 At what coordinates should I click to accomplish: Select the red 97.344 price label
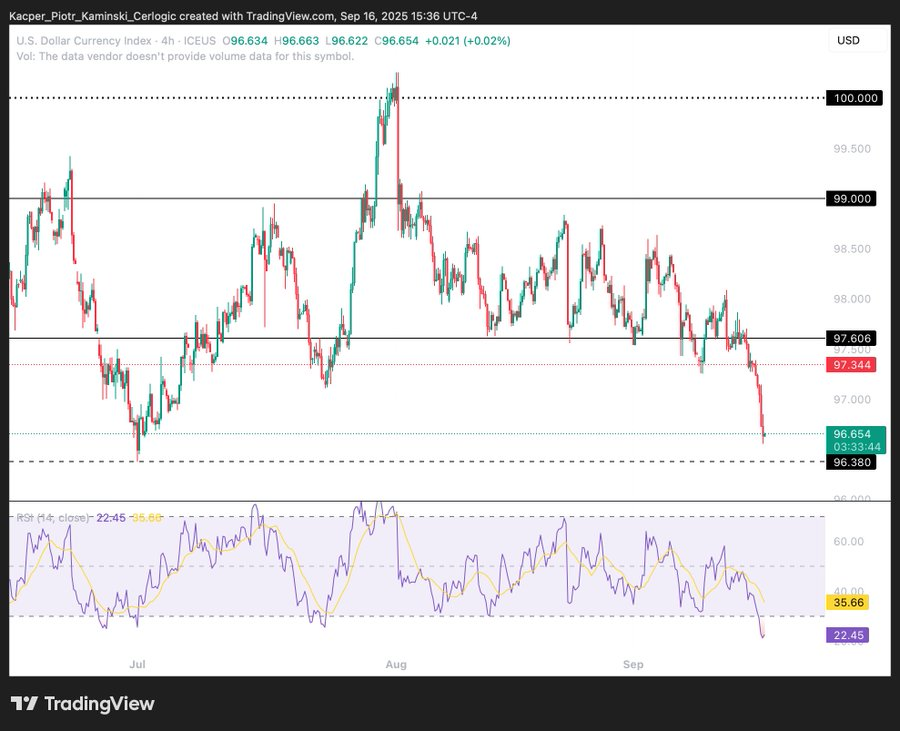click(x=853, y=365)
